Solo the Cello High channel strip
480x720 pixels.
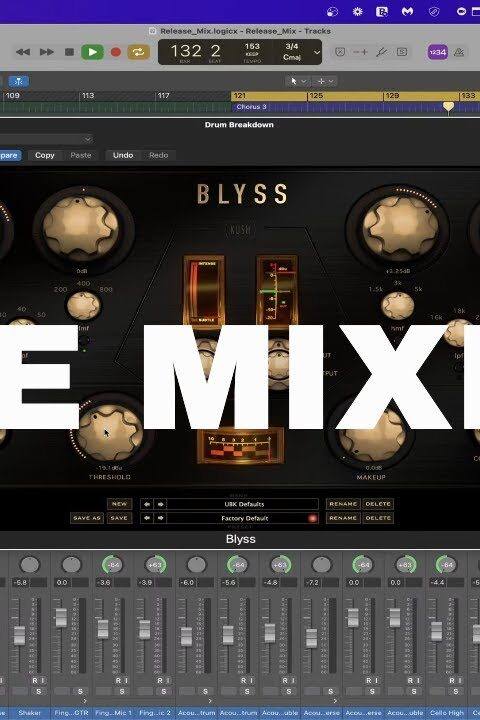pos(456,691)
